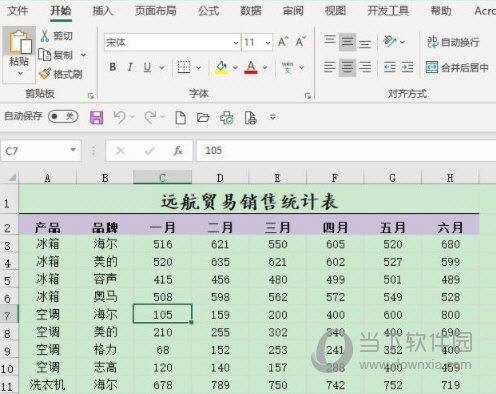This screenshot has width=496, height=394.
Task: Switch to the Insert (插入) tab
Action: click(103, 11)
